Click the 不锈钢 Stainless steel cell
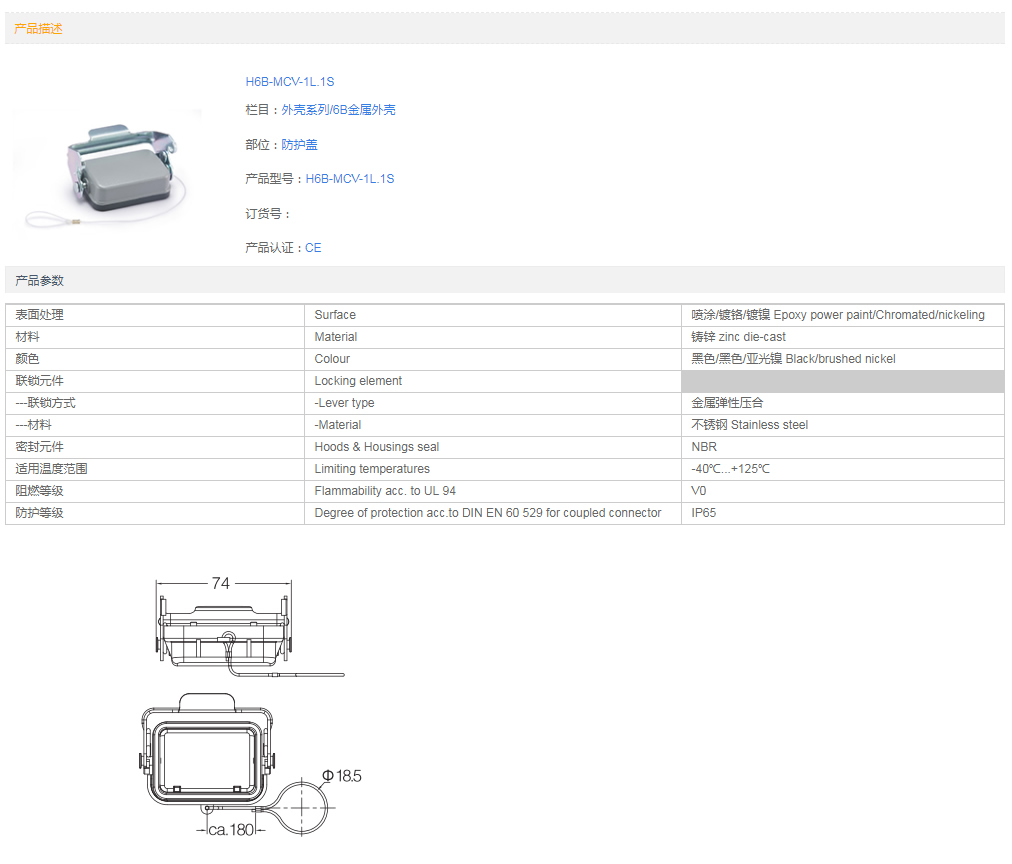Screen dimensions: 1012x864 (x=749, y=425)
